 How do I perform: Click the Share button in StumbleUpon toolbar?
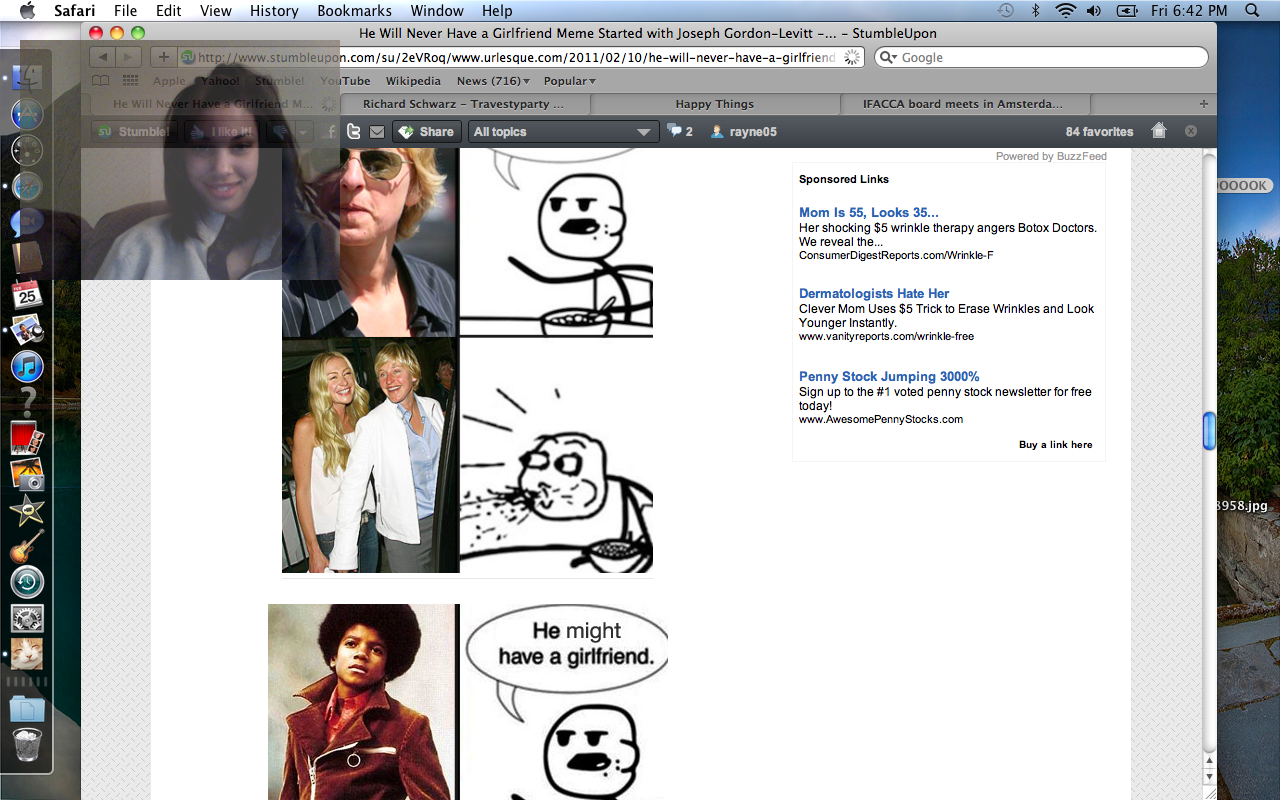(426, 132)
